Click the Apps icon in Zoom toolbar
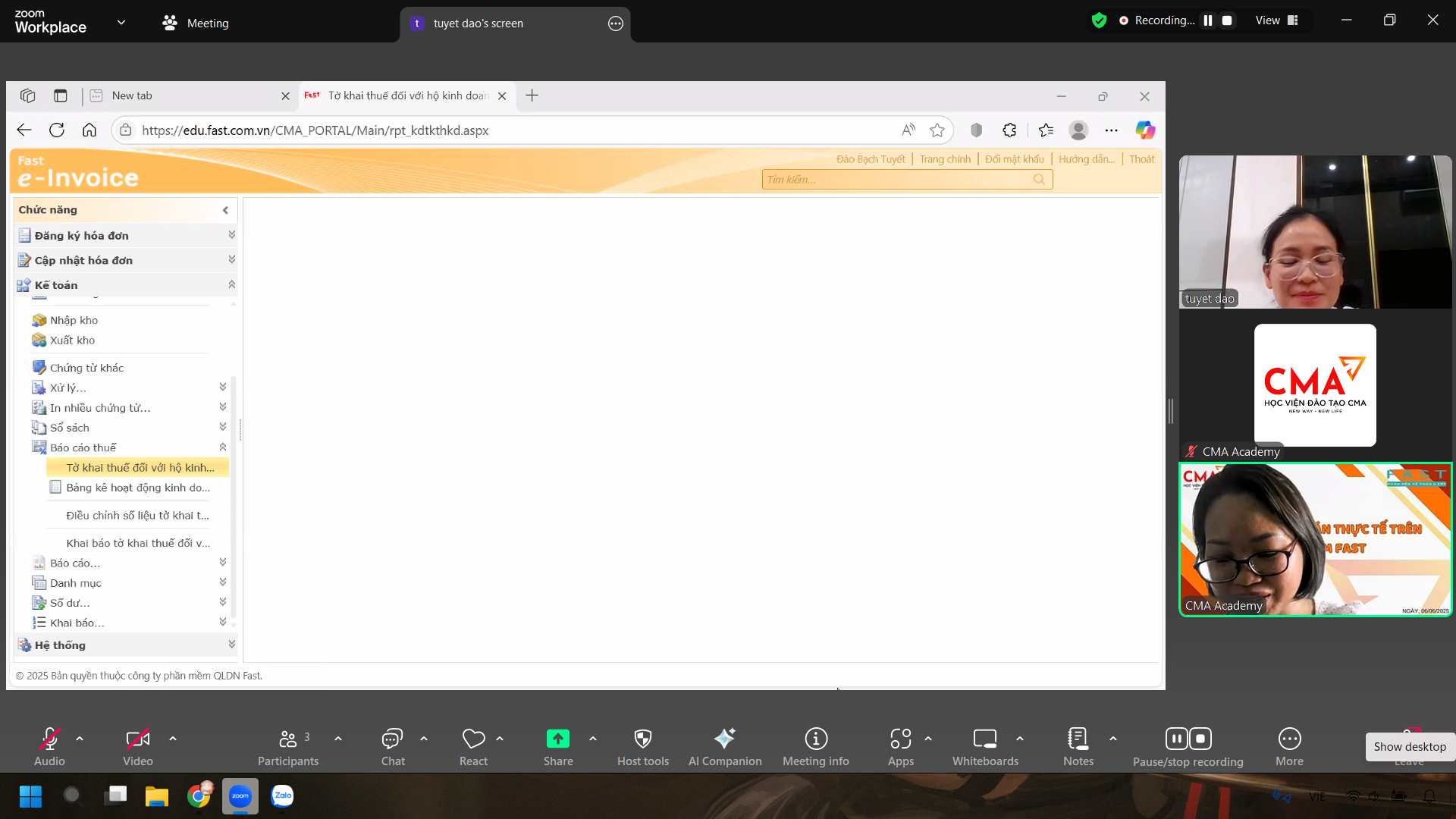The width and height of the screenshot is (1456, 819). point(900,738)
